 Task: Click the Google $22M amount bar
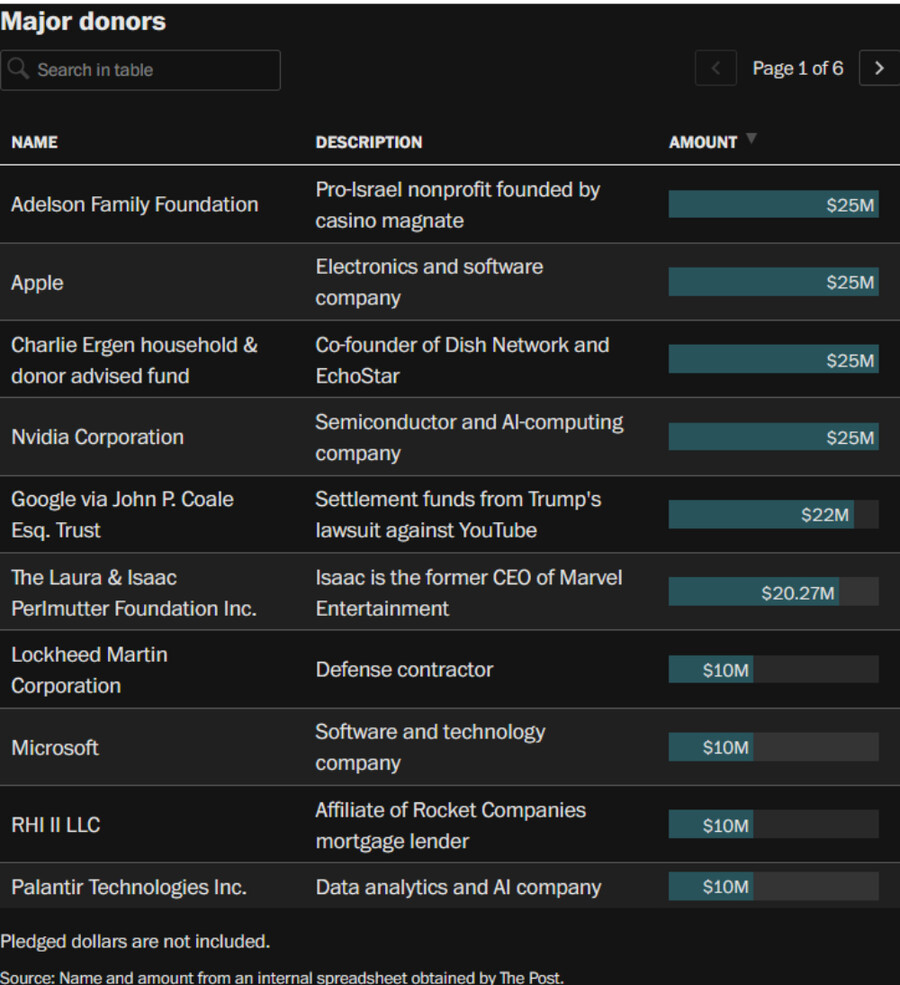click(761, 514)
